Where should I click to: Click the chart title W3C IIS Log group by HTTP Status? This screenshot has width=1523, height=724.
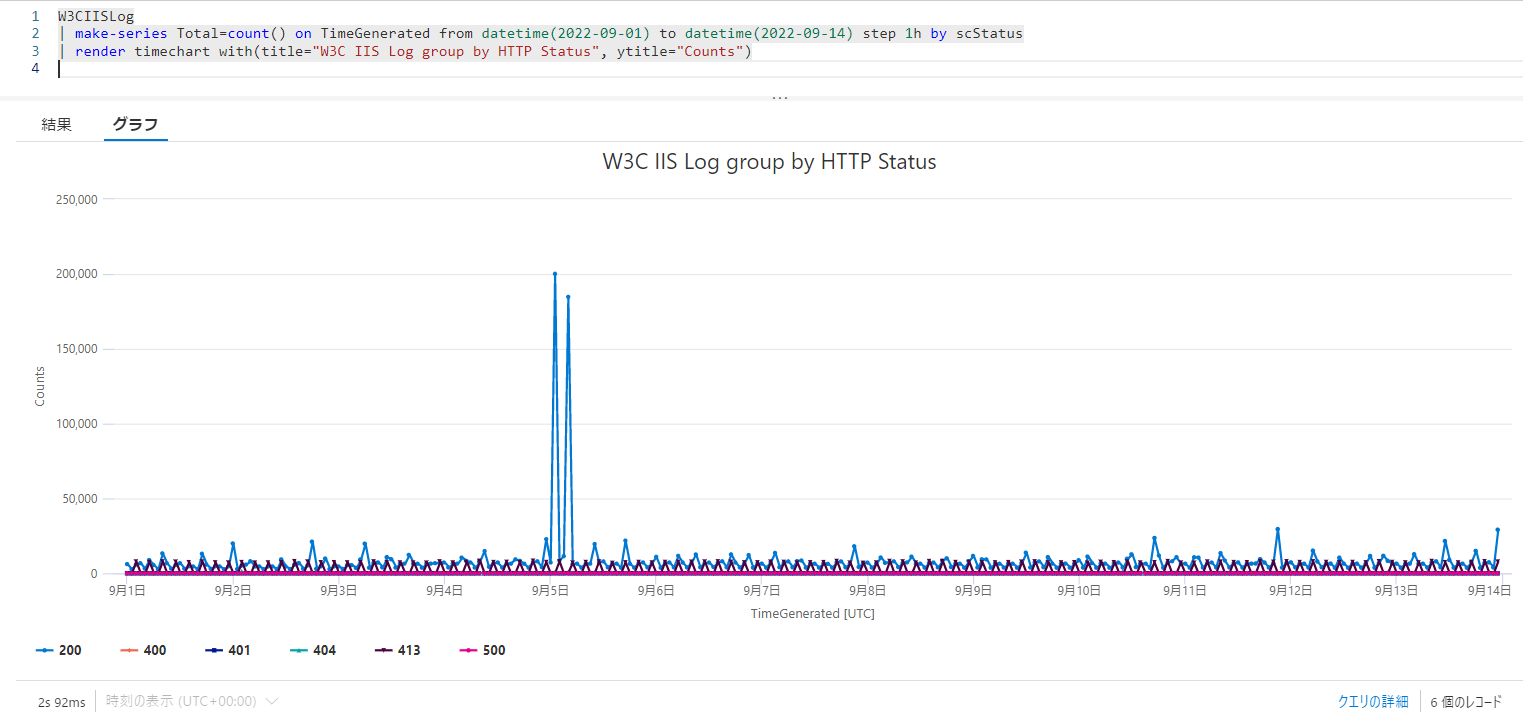tap(769, 161)
